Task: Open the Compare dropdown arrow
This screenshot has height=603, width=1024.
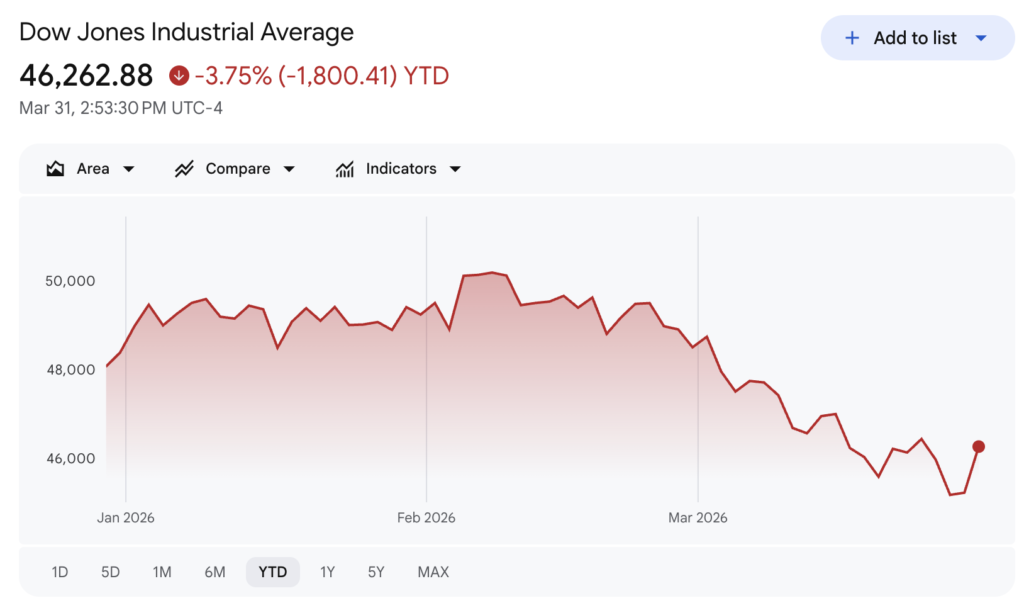Action: tap(289, 169)
